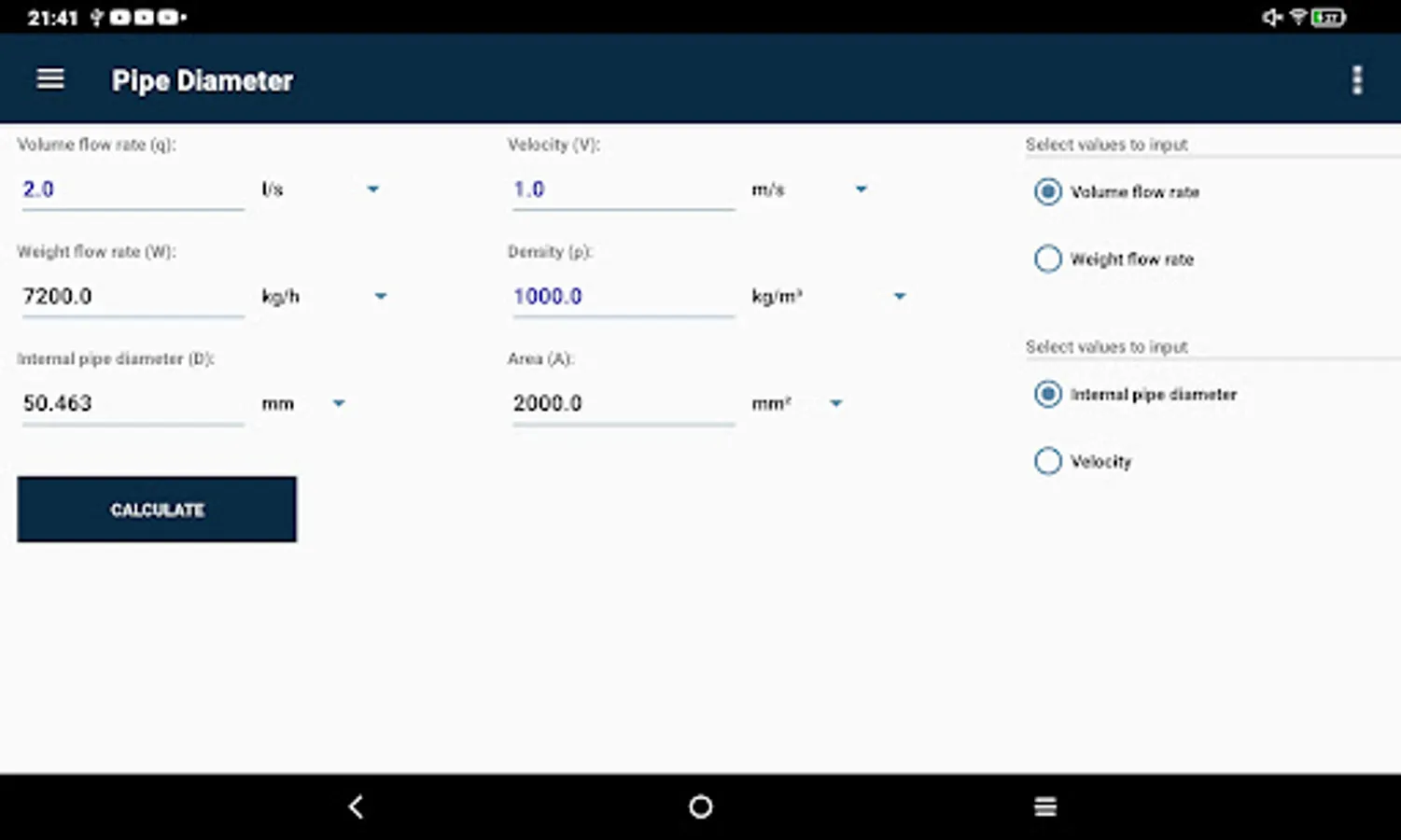Tap the volume mute icon in status bar
Image resolution: width=1401 pixels, height=840 pixels.
coord(1271,16)
